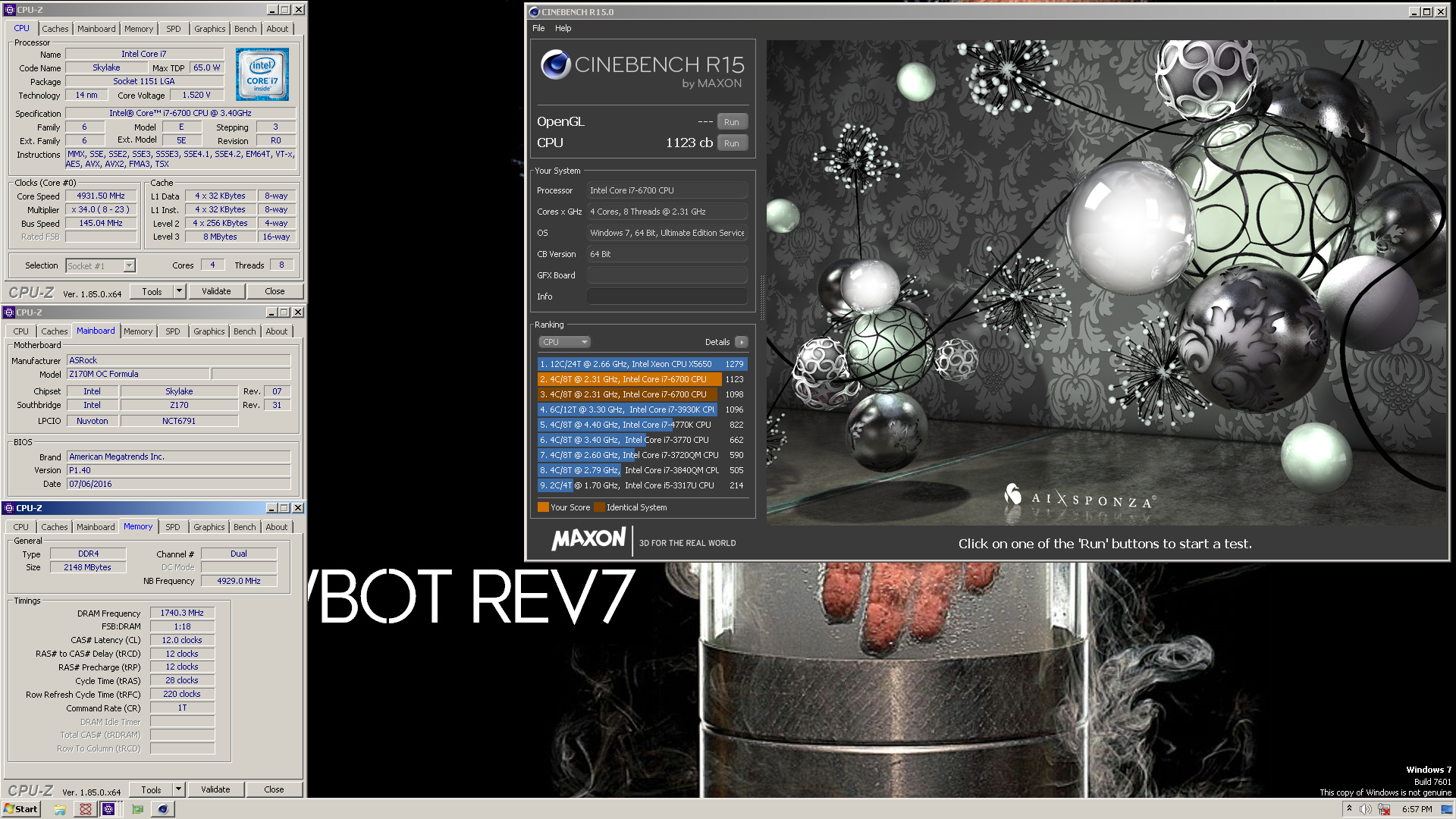Open Bench tab in top CPU-Z window

coord(245,29)
